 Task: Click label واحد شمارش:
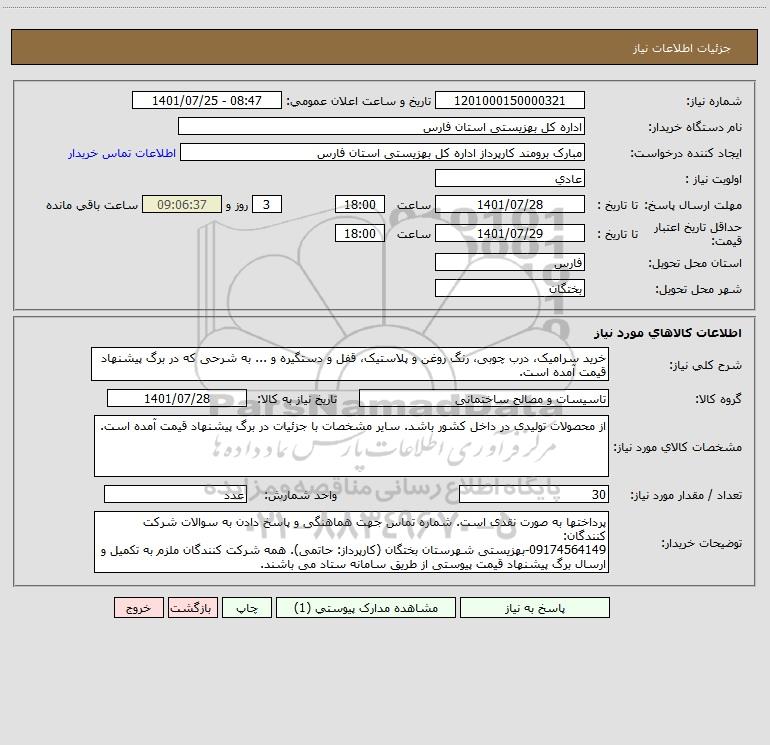point(301,496)
